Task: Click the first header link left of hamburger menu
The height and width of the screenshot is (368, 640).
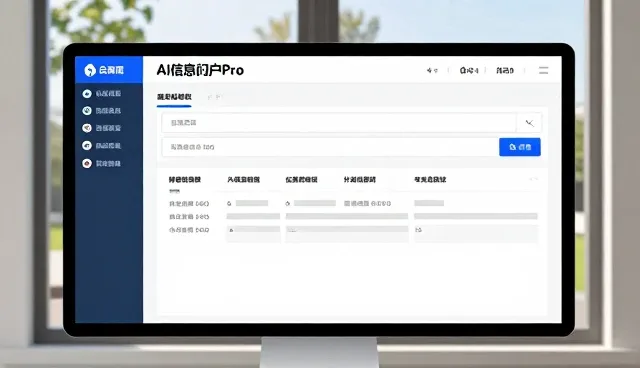Action: pyautogui.click(x=432, y=71)
